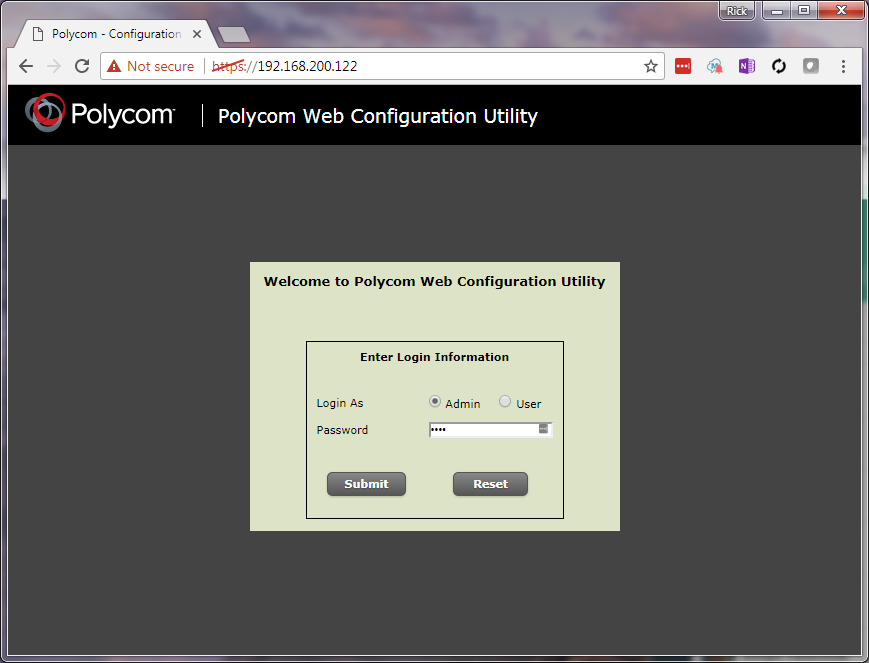Submit the login form

click(366, 484)
